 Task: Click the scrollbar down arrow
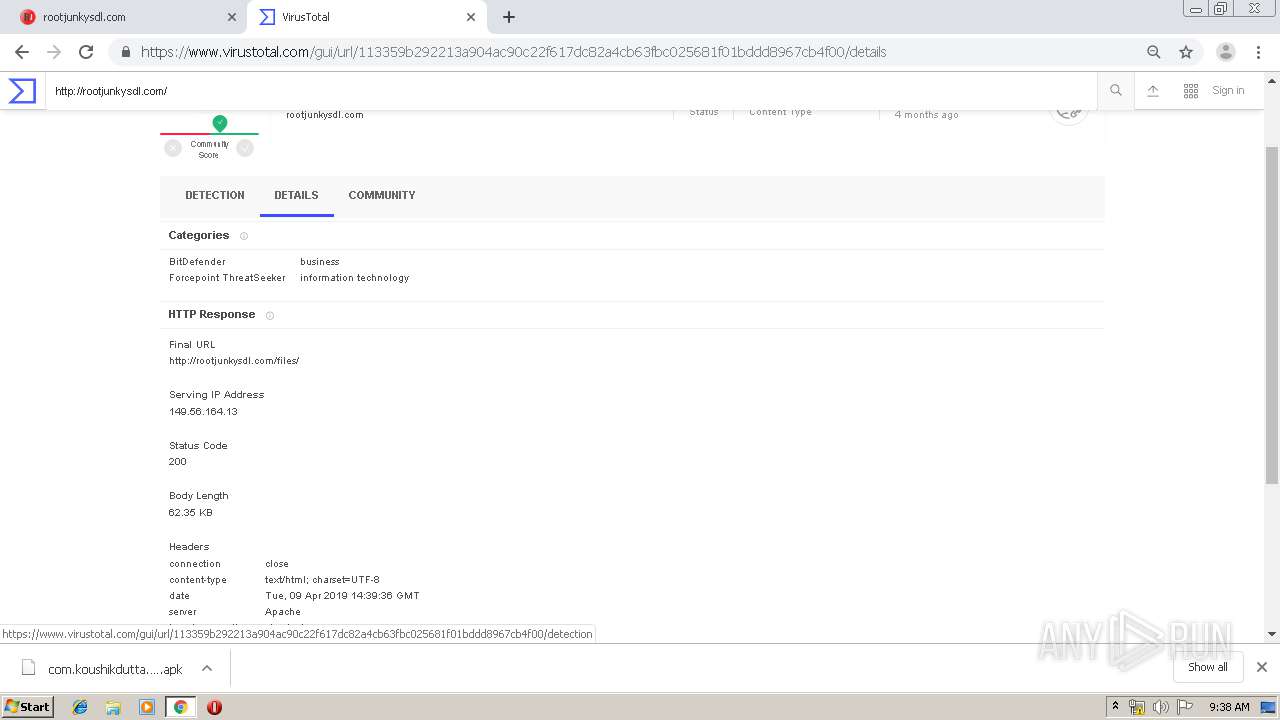(1272, 634)
